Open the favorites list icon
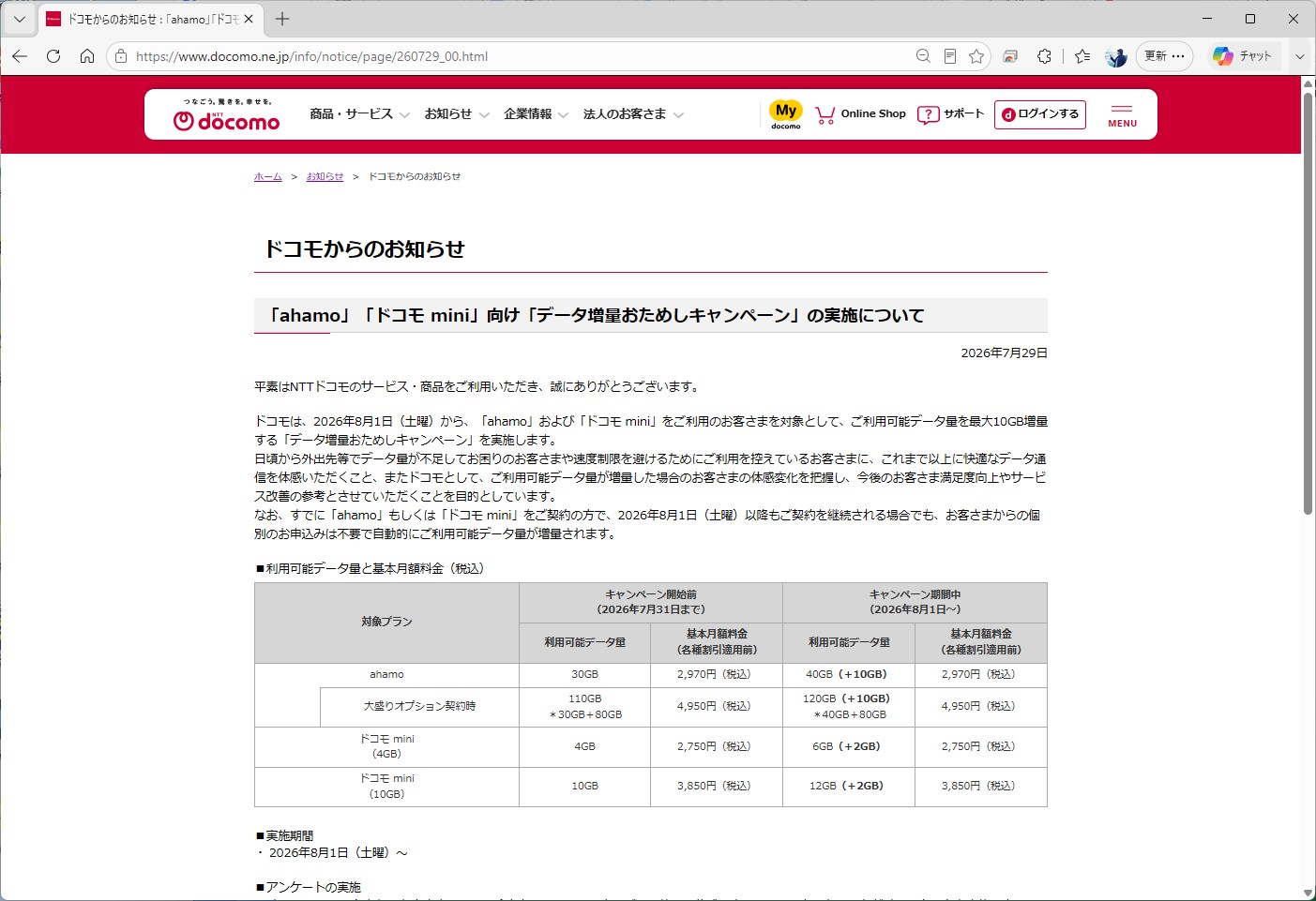This screenshot has height=901, width=1316. [x=1082, y=56]
